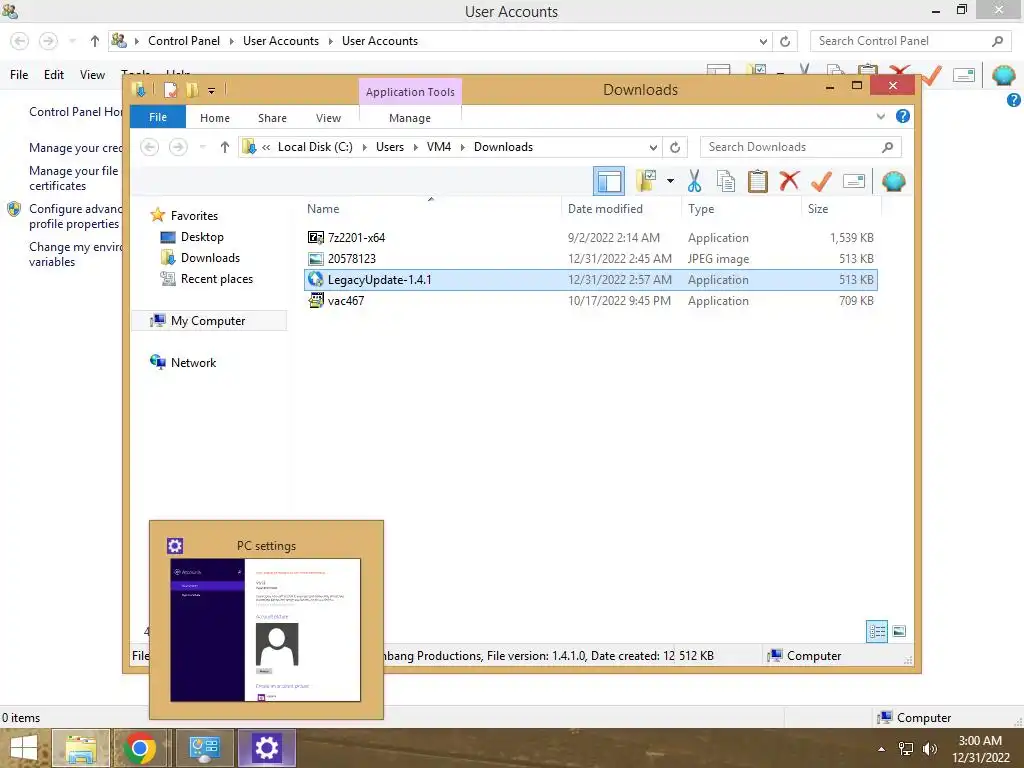Select the vac467 application file
The image size is (1024, 768).
(x=591, y=300)
